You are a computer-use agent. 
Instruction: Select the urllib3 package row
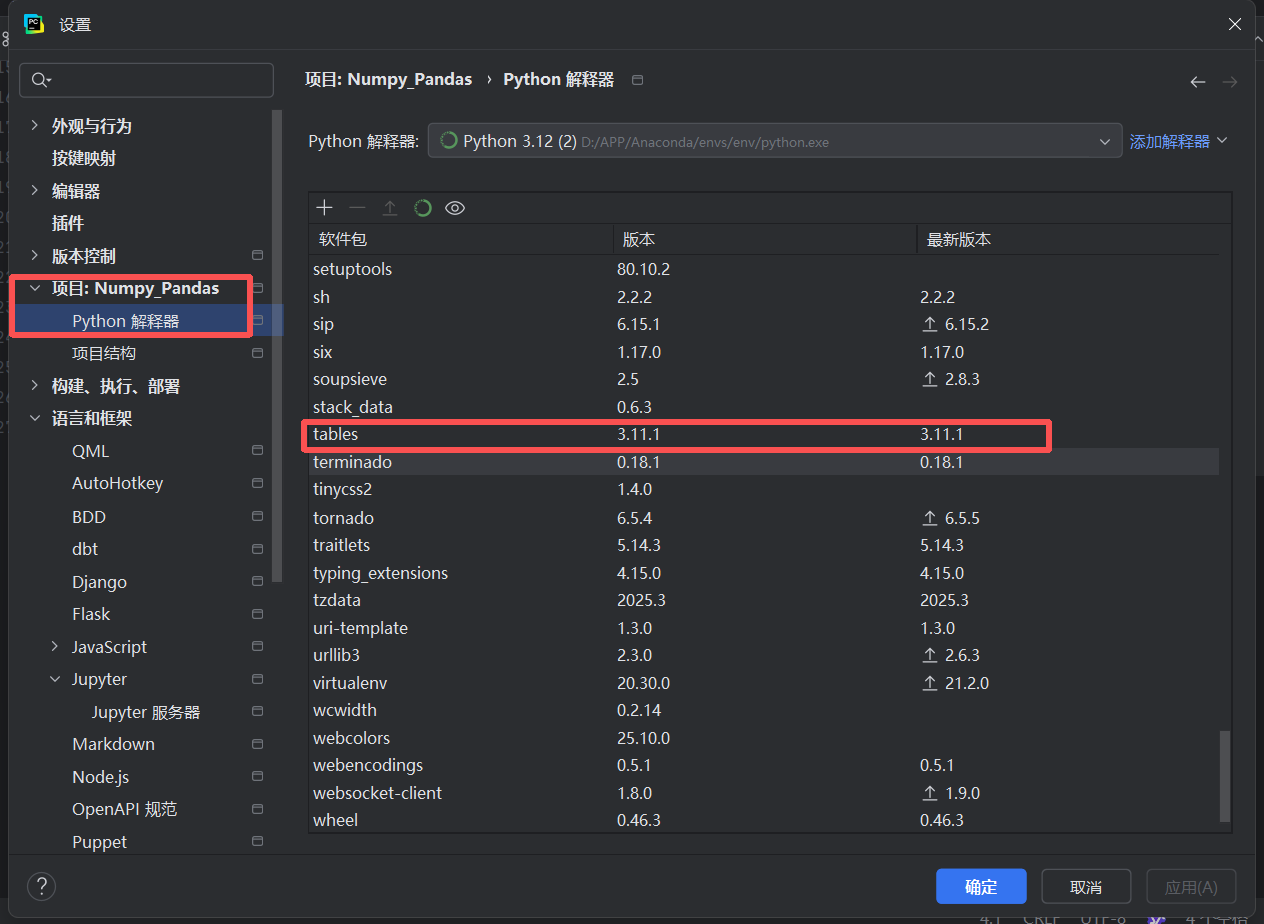[x=764, y=655]
